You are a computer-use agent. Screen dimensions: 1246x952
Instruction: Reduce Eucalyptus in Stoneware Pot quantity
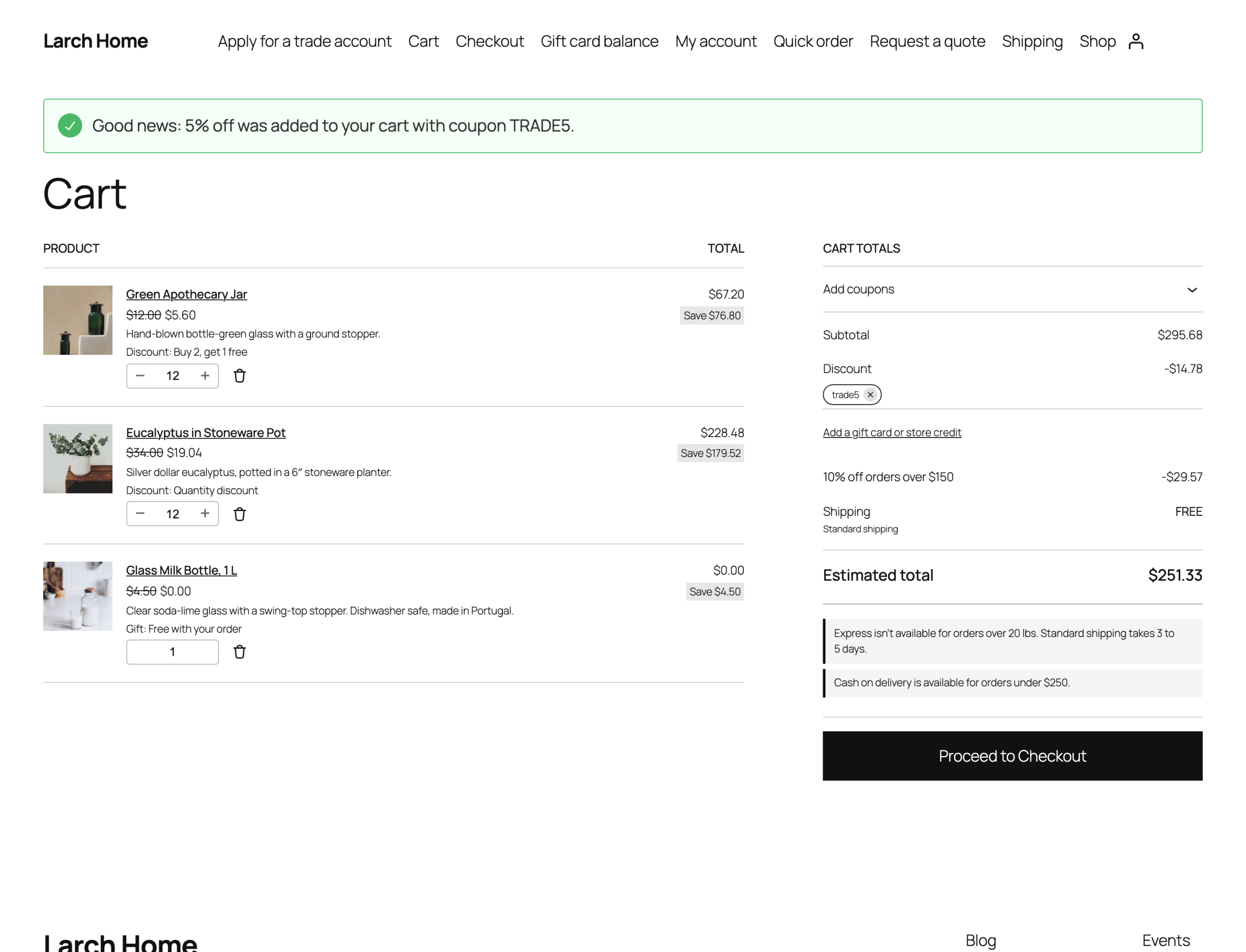click(x=140, y=513)
